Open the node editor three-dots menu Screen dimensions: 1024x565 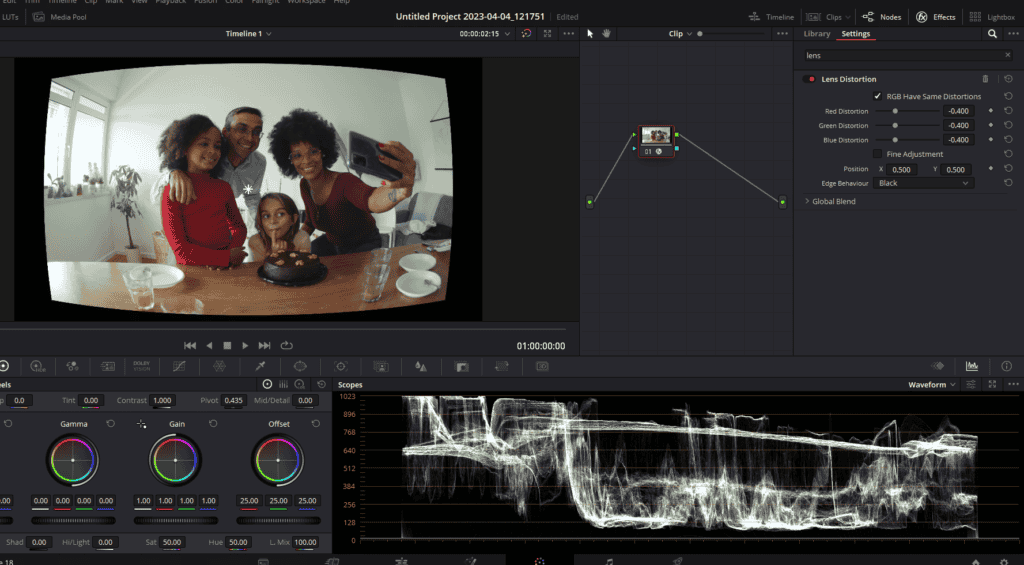coord(782,33)
